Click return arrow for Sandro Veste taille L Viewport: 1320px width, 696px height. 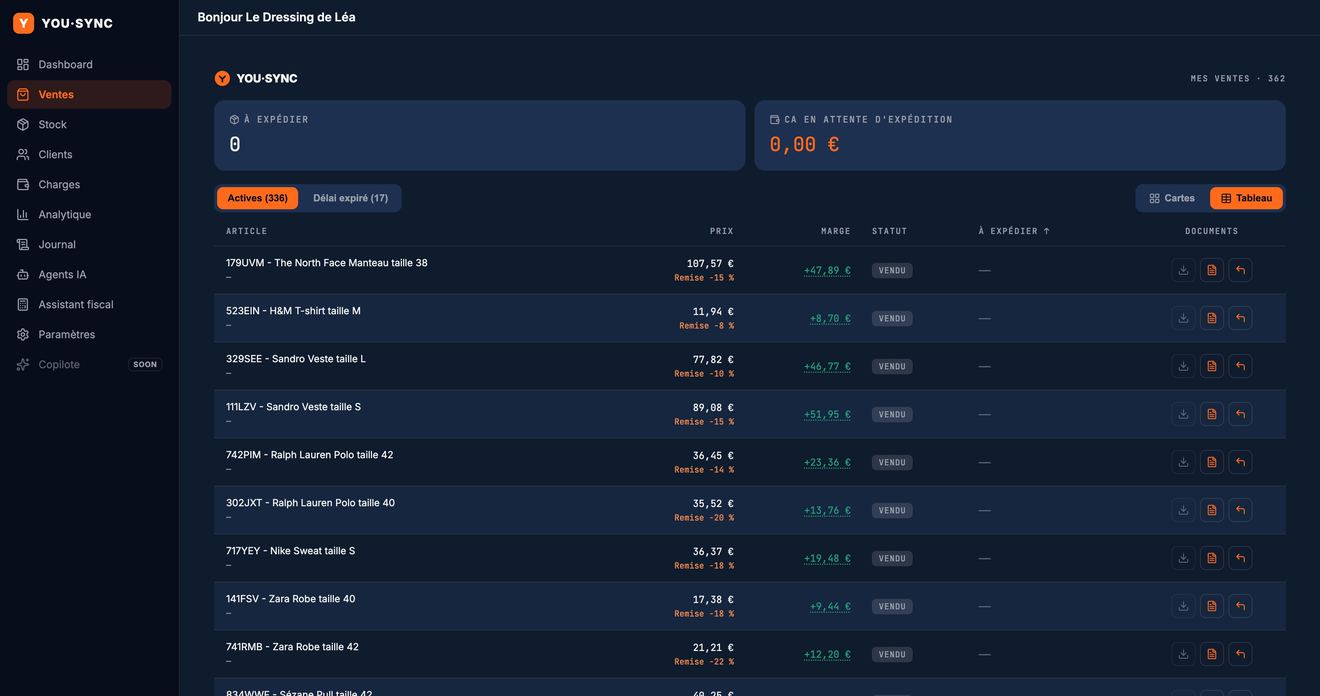click(1240, 366)
